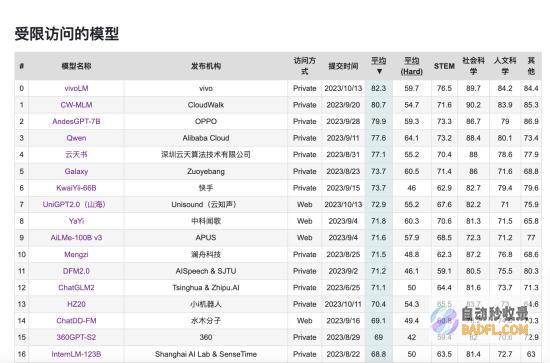Open the DFM2.0 model link
Screen dimensions: 550x363
pyautogui.click(x=76, y=271)
